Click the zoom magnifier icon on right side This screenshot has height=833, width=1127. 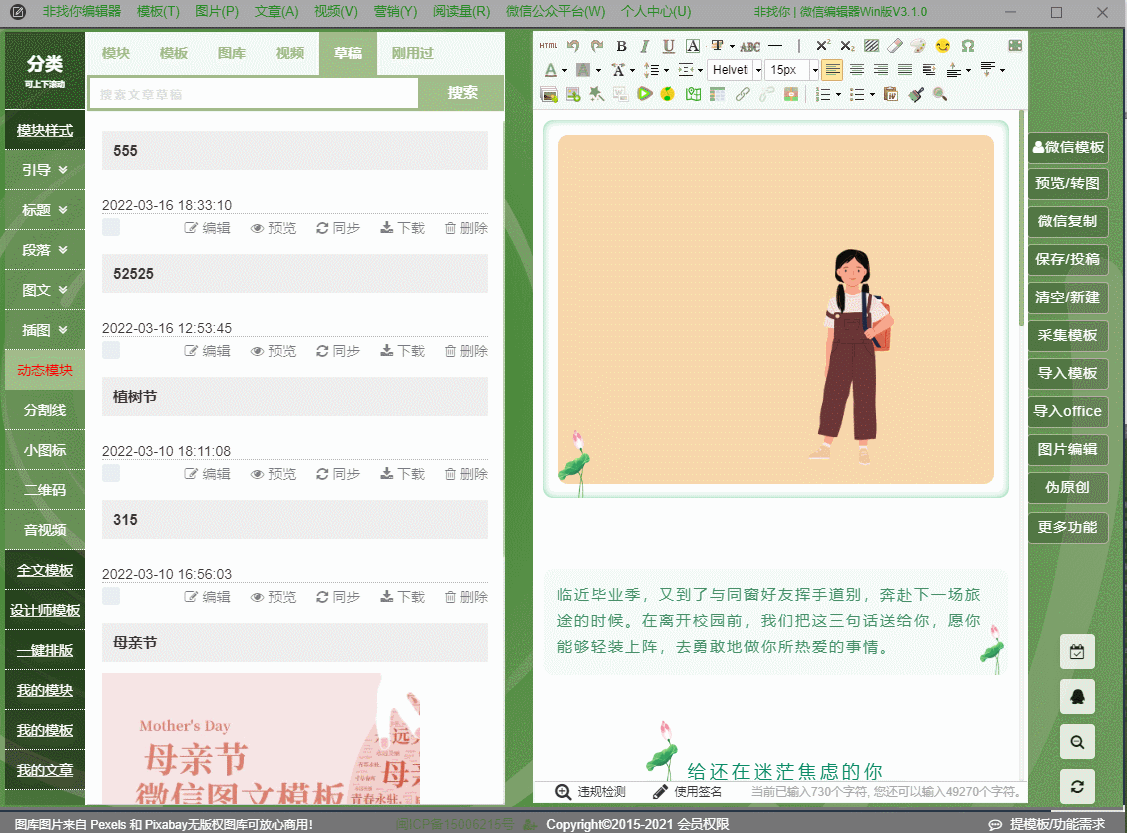pos(1077,742)
